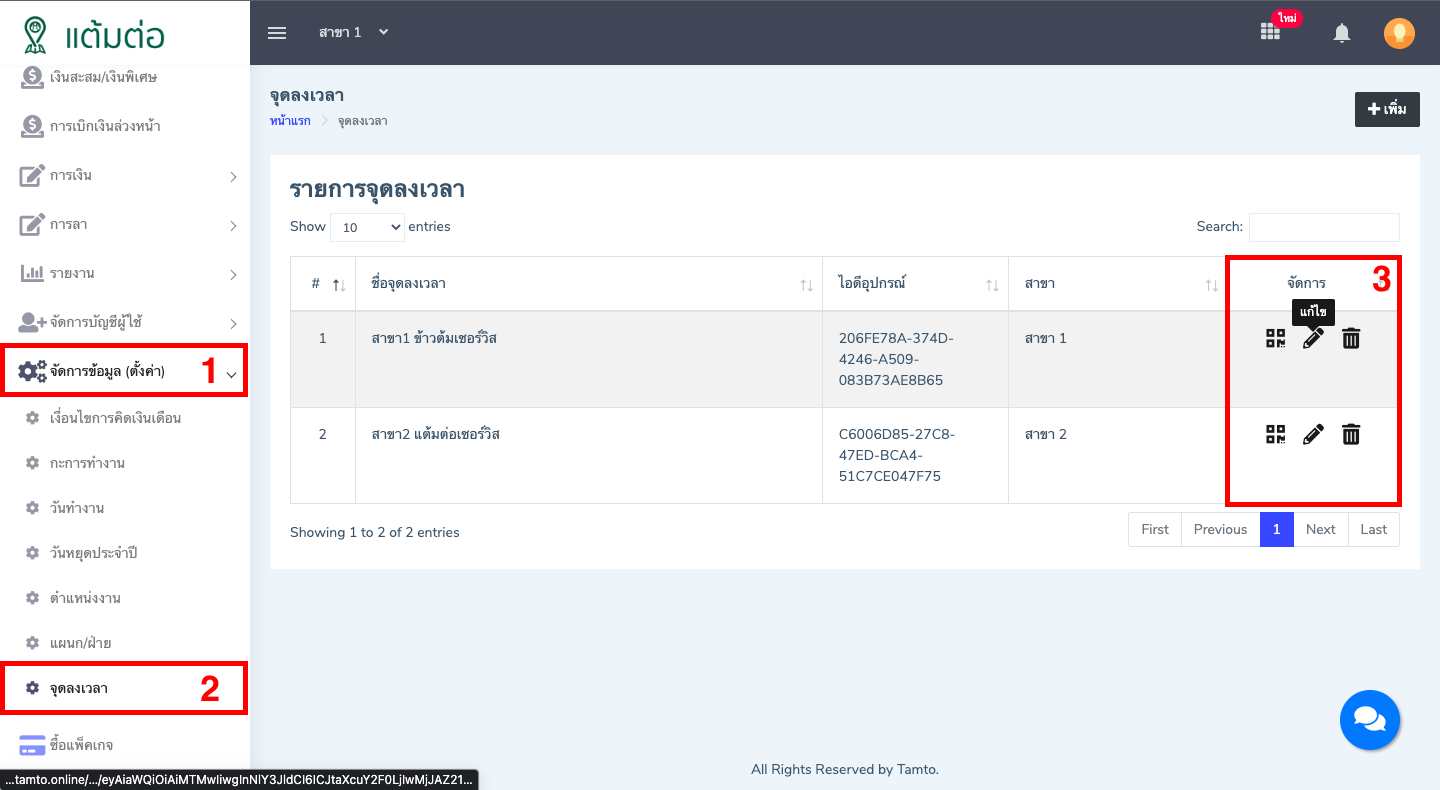Open the Show entries count dropdown

[x=367, y=227]
